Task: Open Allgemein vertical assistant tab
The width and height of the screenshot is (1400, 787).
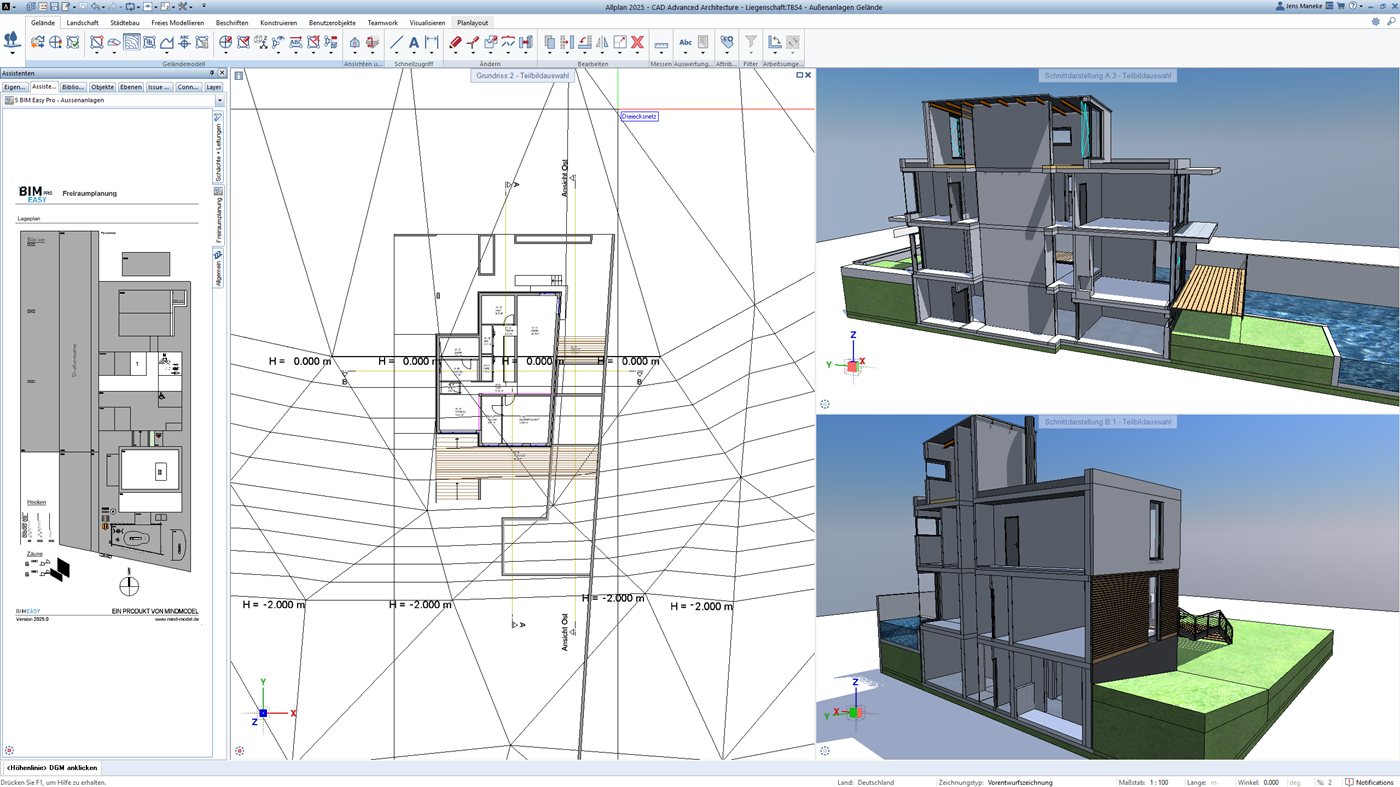Action: pos(219,268)
